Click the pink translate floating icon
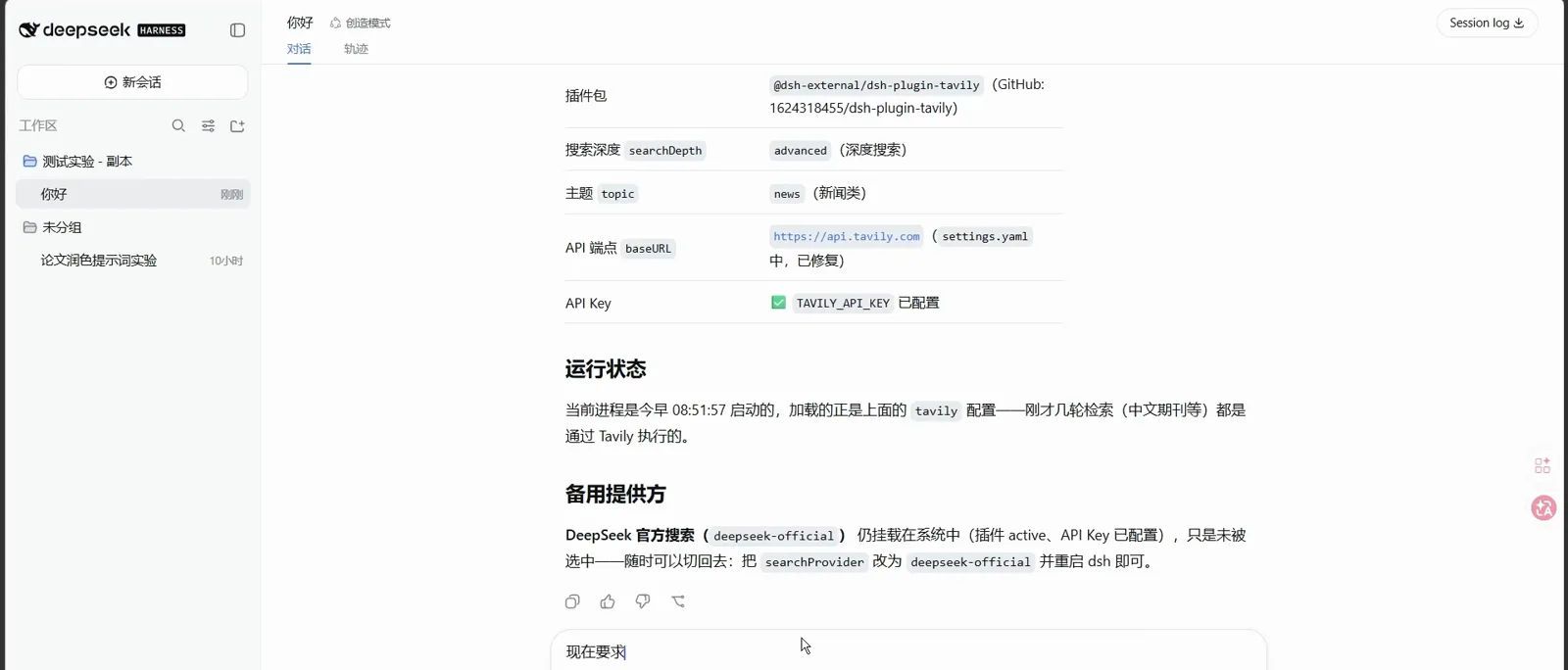1568x670 pixels. click(x=1543, y=507)
